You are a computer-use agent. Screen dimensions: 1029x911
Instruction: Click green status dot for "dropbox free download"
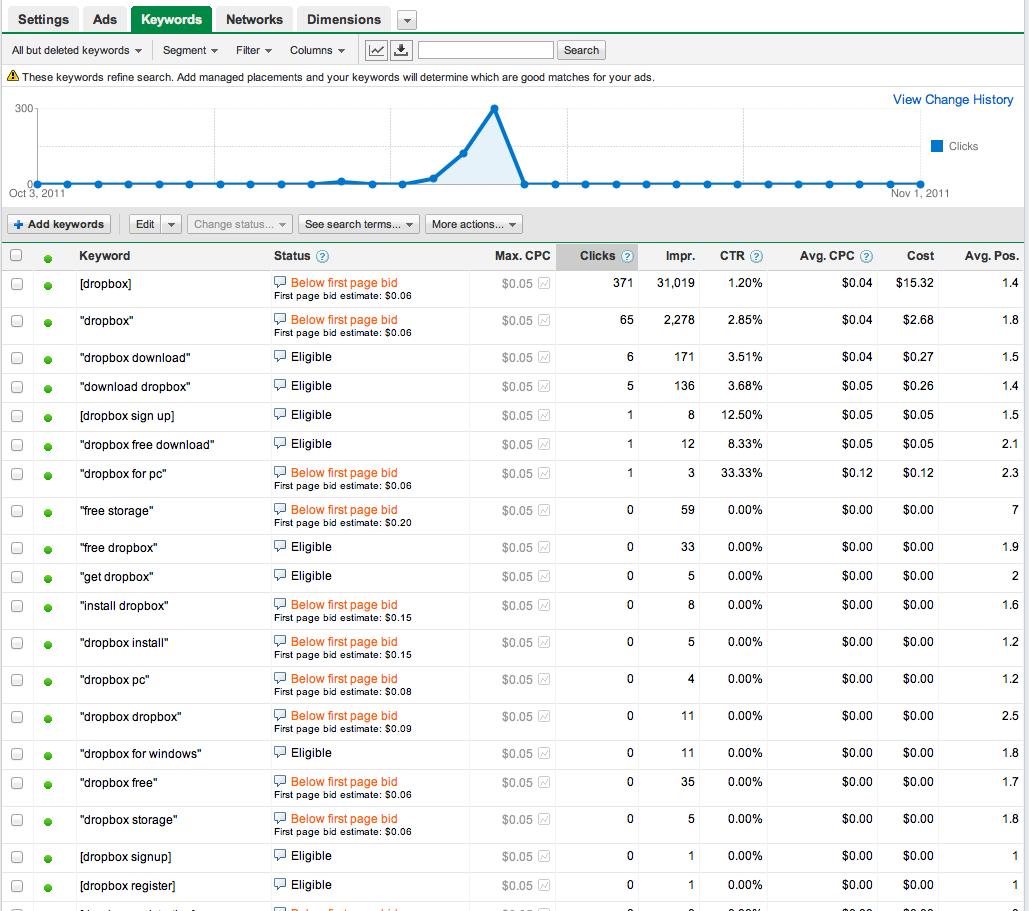pyautogui.click(x=48, y=446)
